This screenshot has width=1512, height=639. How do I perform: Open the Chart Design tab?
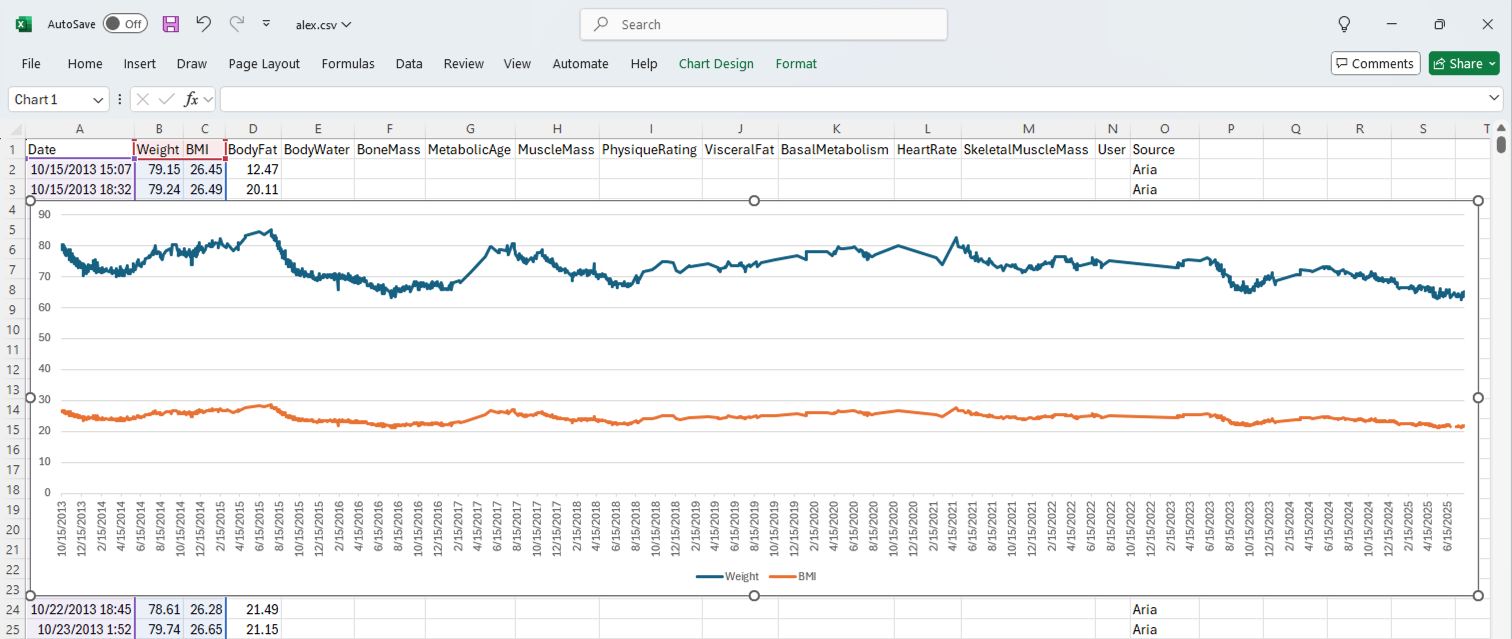pos(716,63)
